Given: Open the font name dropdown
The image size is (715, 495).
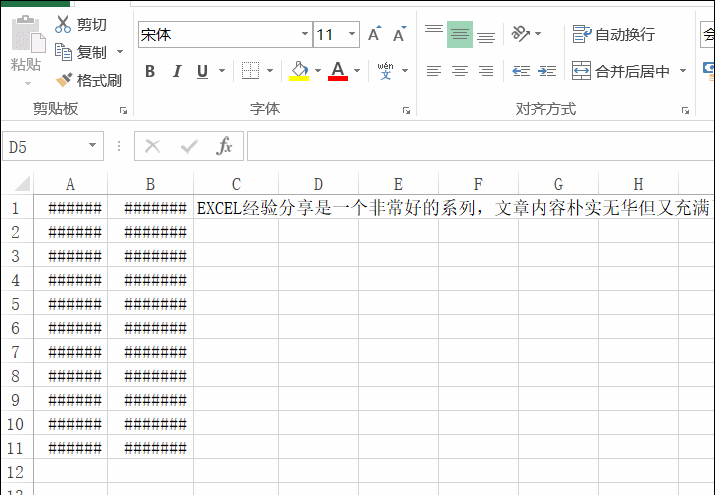Looking at the screenshot, I should point(305,34).
